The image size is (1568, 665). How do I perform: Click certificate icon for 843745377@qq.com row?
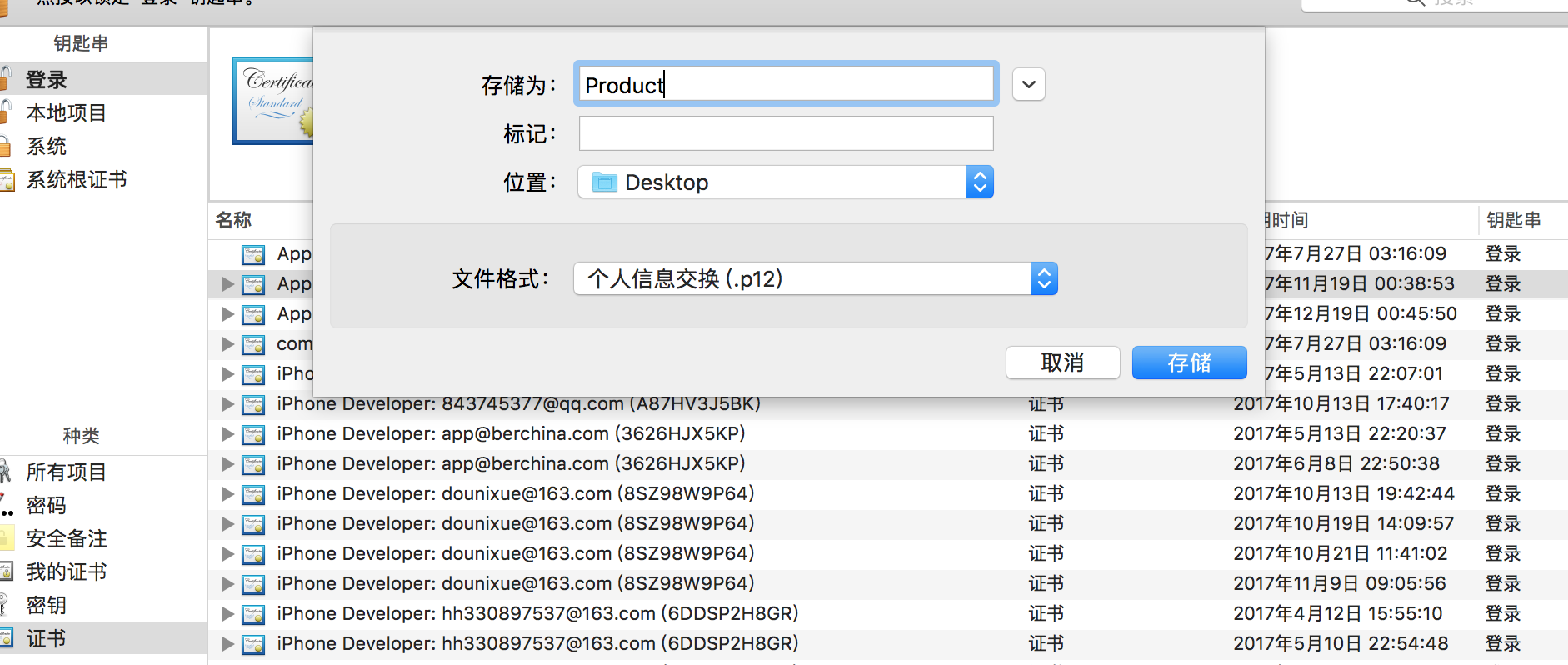(253, 405)
